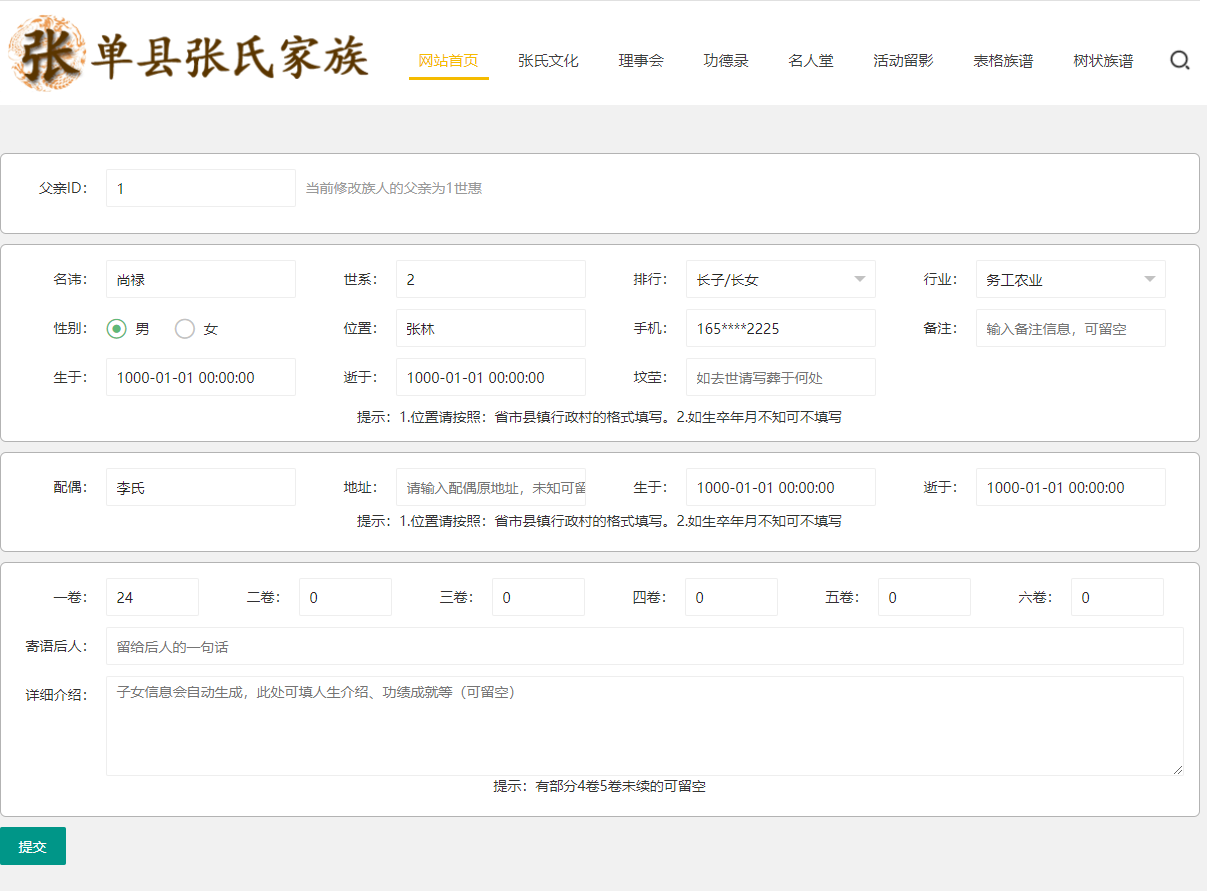The image size is (1207, 891).
Task: Open the 活动留影 menu item
Action: coord(903,61)
